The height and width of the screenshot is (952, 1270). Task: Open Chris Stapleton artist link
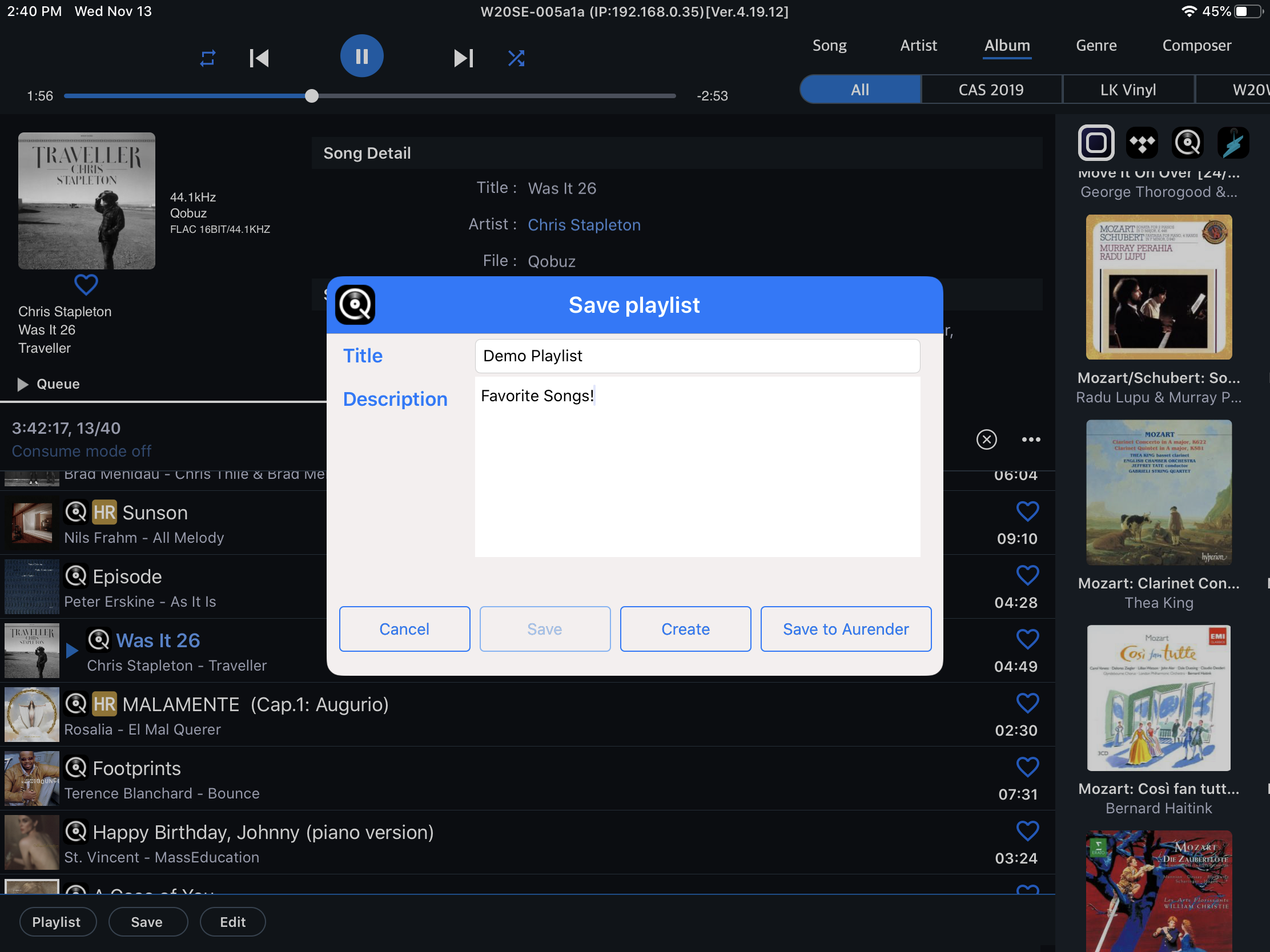[x=584, y=225]
